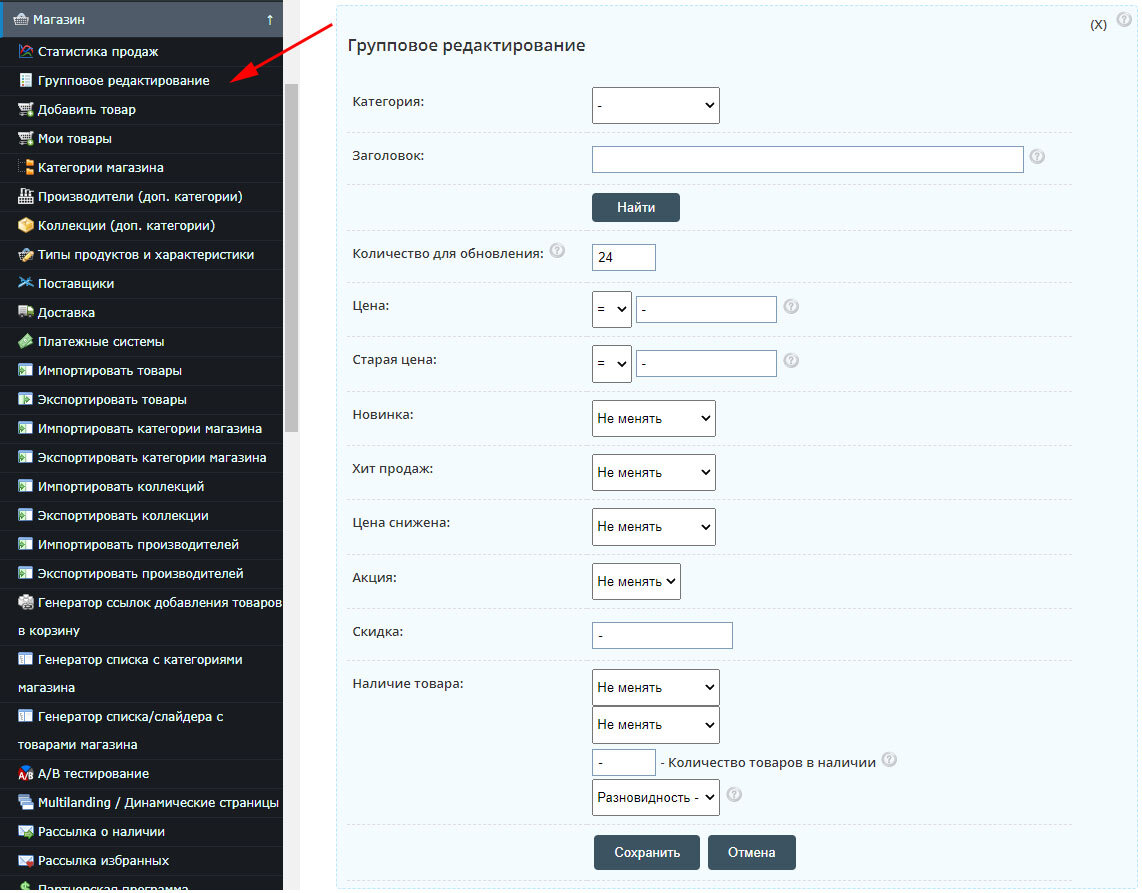Expand the Хит продаж dropdown
The image size is (1142, 893).
pyautogui.click(x=653, y=473)
